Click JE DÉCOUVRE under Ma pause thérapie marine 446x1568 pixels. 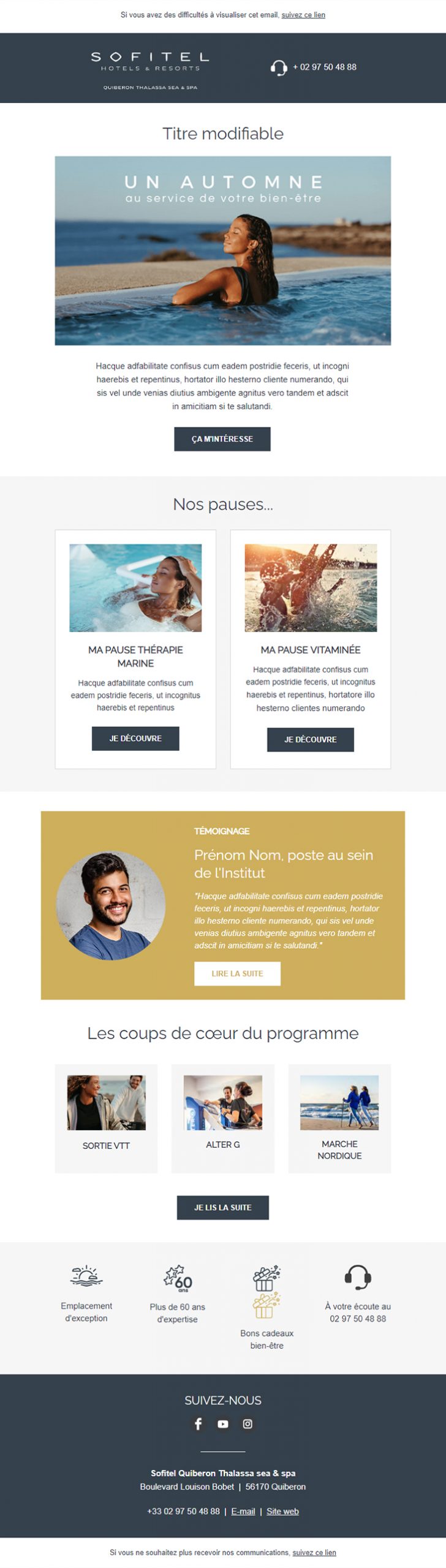[x=135, y=739]
